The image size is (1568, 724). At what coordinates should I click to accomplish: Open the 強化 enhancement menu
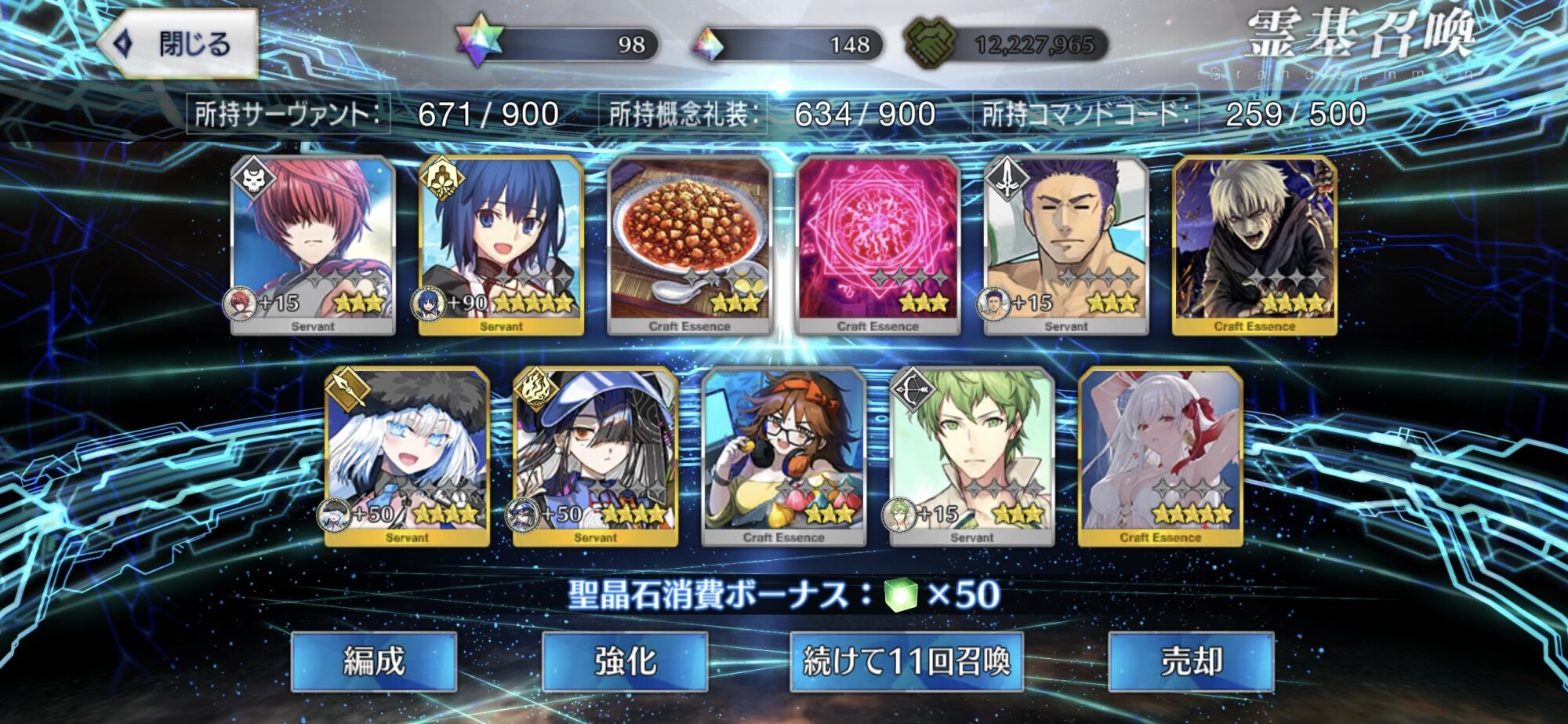625,661
